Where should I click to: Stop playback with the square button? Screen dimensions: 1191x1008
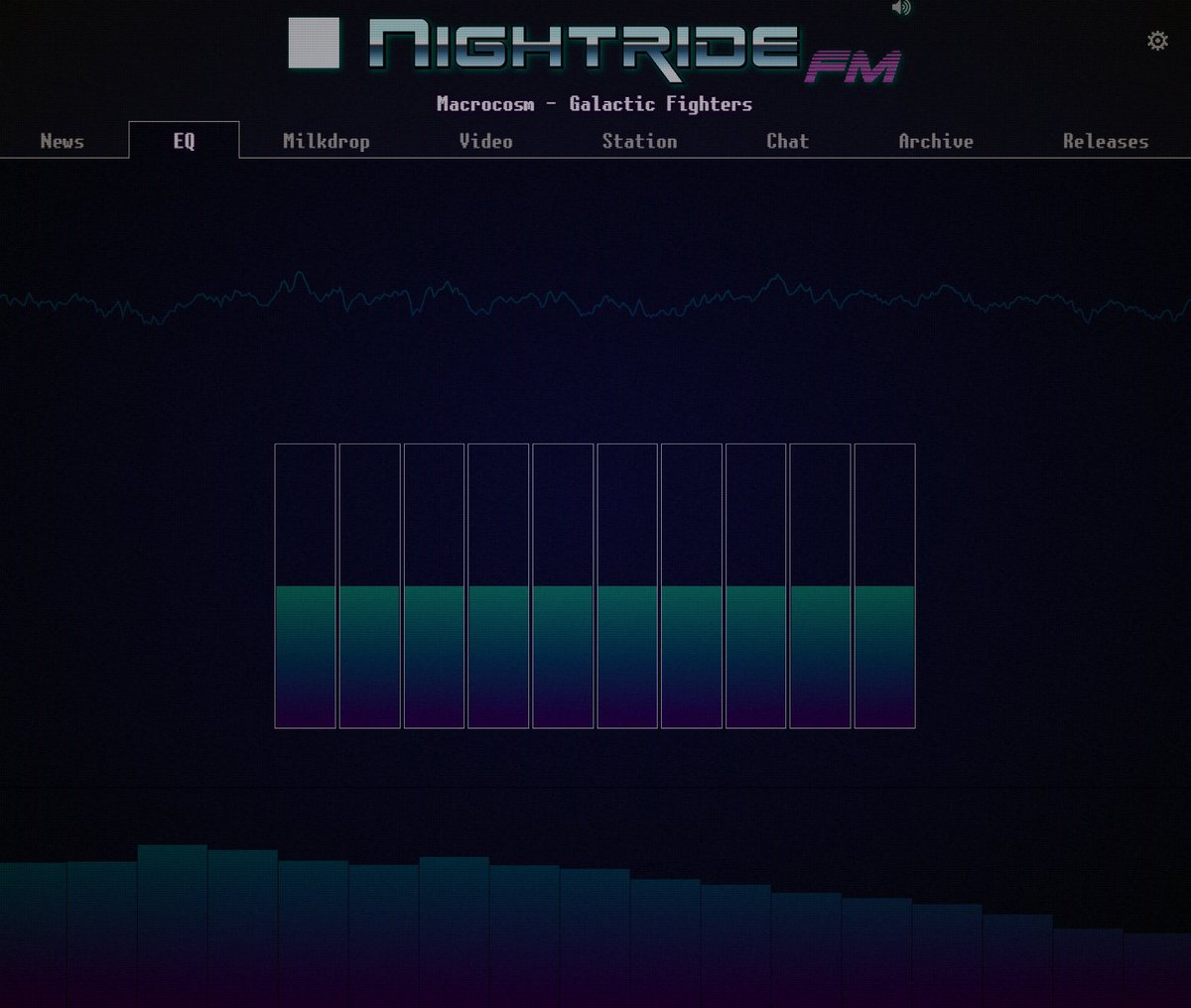(314, 43)
